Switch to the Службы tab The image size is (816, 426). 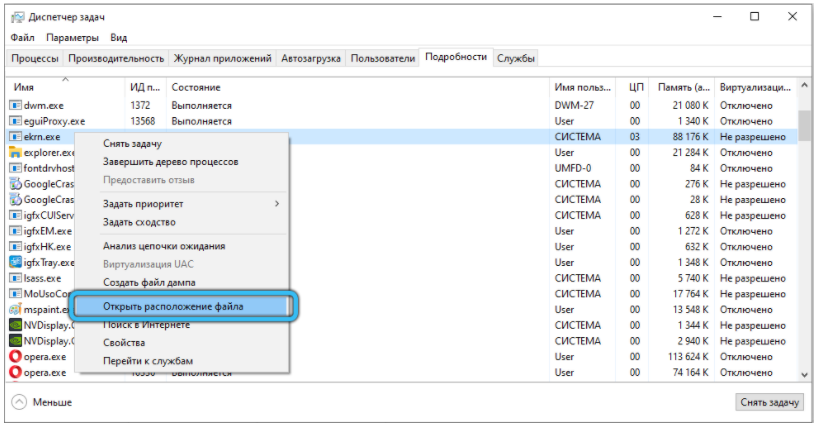click(x=516, y=59)
